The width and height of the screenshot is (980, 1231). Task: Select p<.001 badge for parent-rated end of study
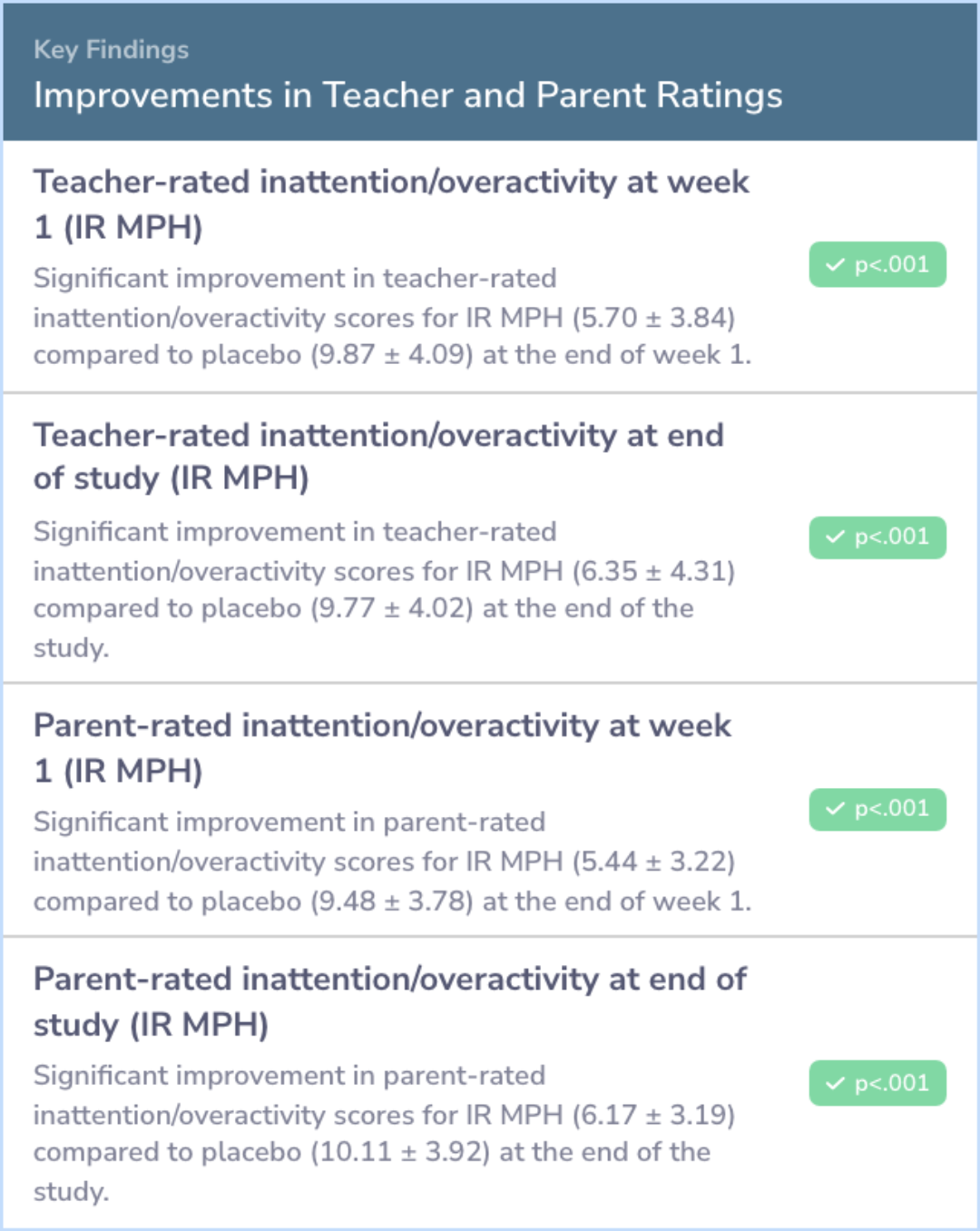click(877, 1082)
